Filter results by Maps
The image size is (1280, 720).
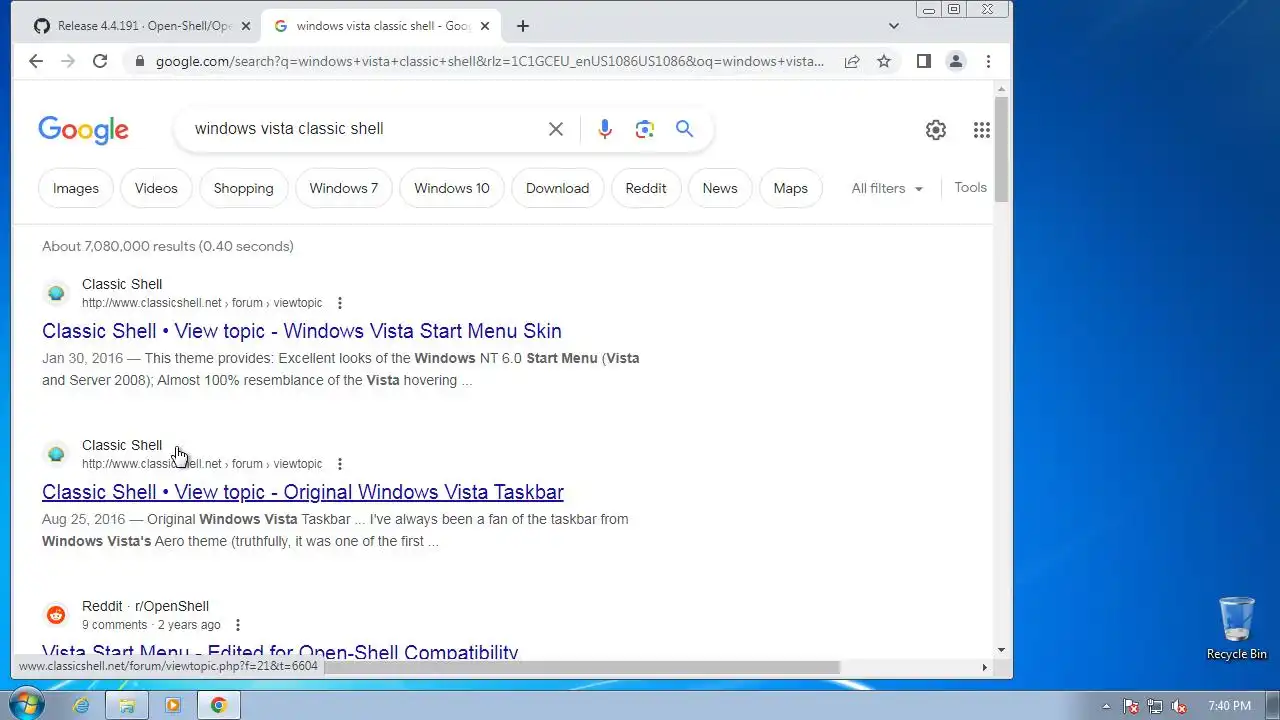click(x=790, y=188)
